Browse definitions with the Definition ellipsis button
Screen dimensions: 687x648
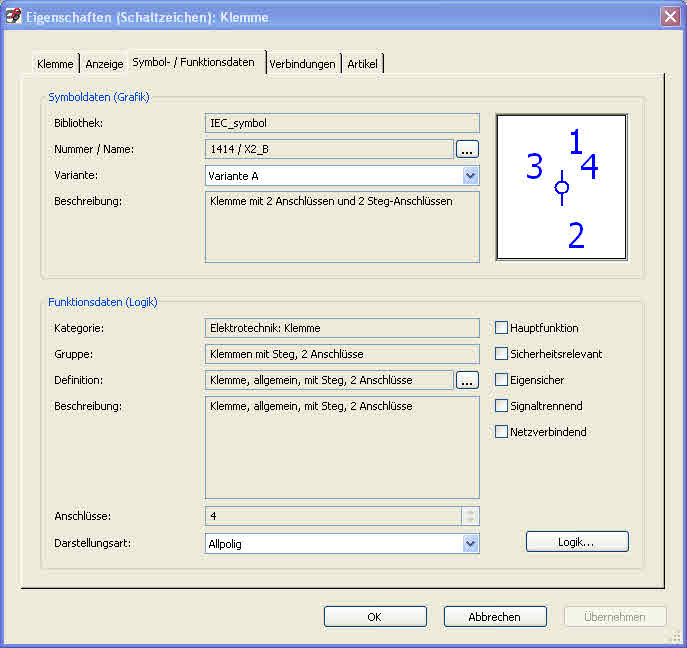coord(467,380)
